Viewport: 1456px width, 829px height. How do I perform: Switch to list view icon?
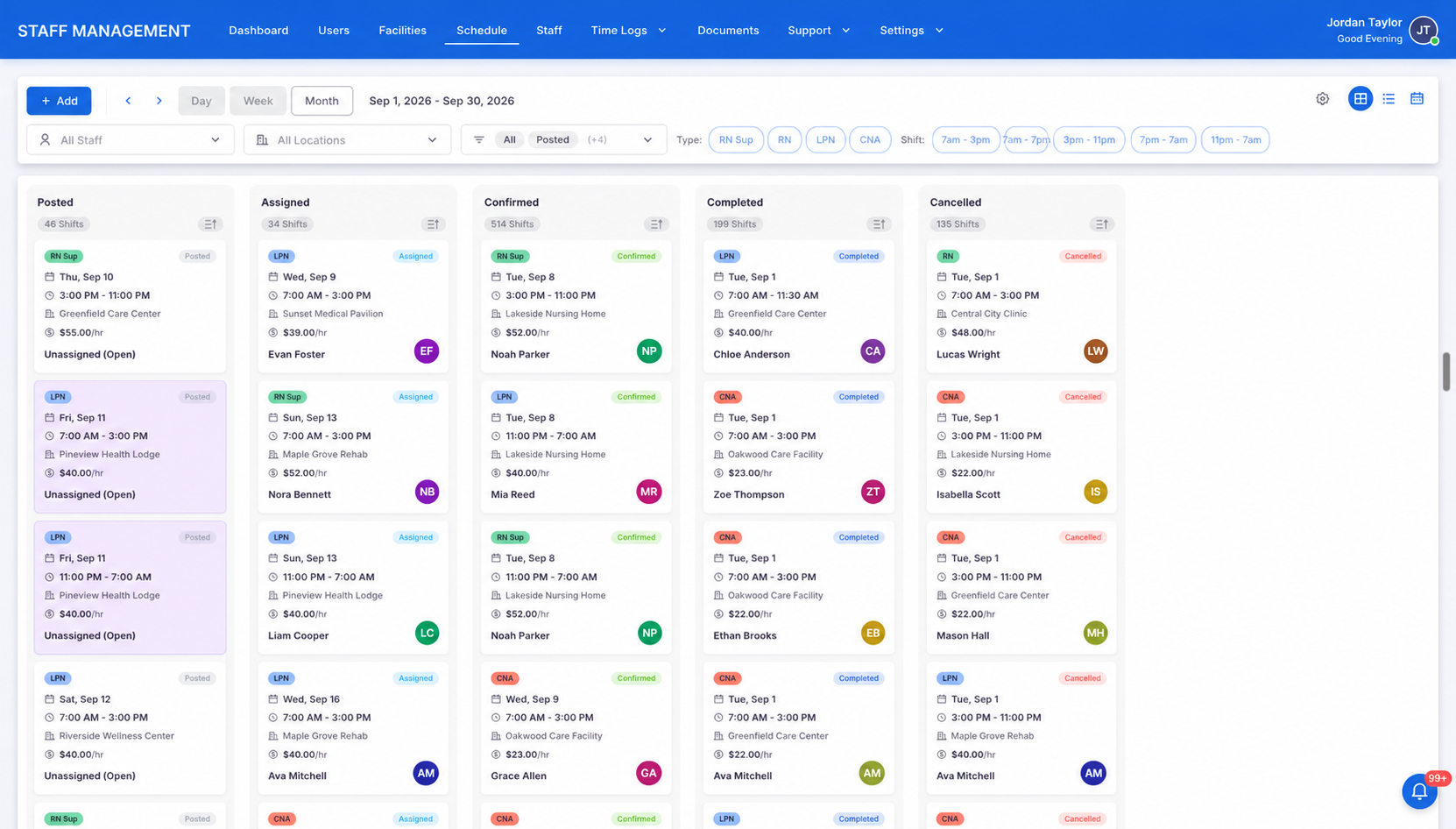point(1389,99)
